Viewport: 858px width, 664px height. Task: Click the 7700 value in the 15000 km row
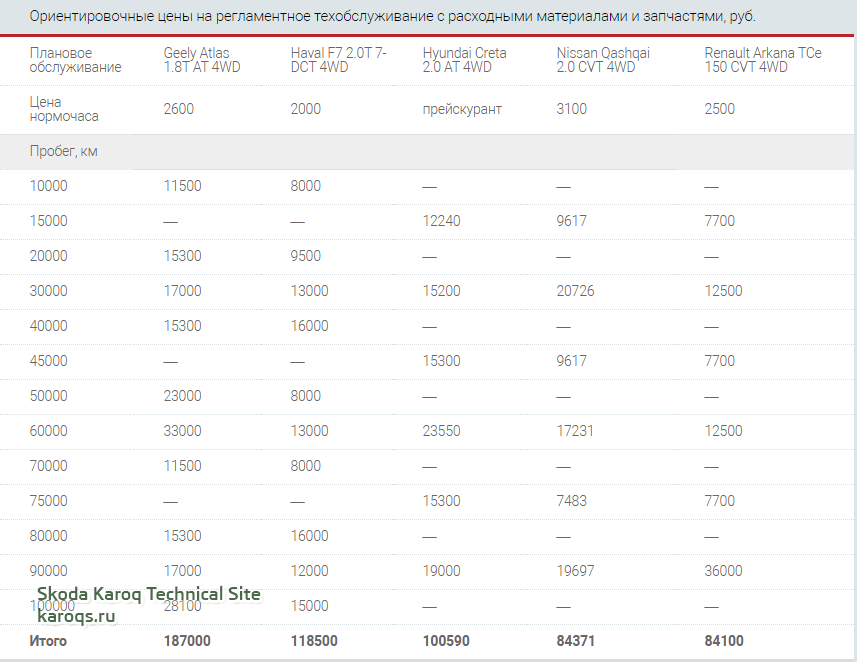pos(720,221)
